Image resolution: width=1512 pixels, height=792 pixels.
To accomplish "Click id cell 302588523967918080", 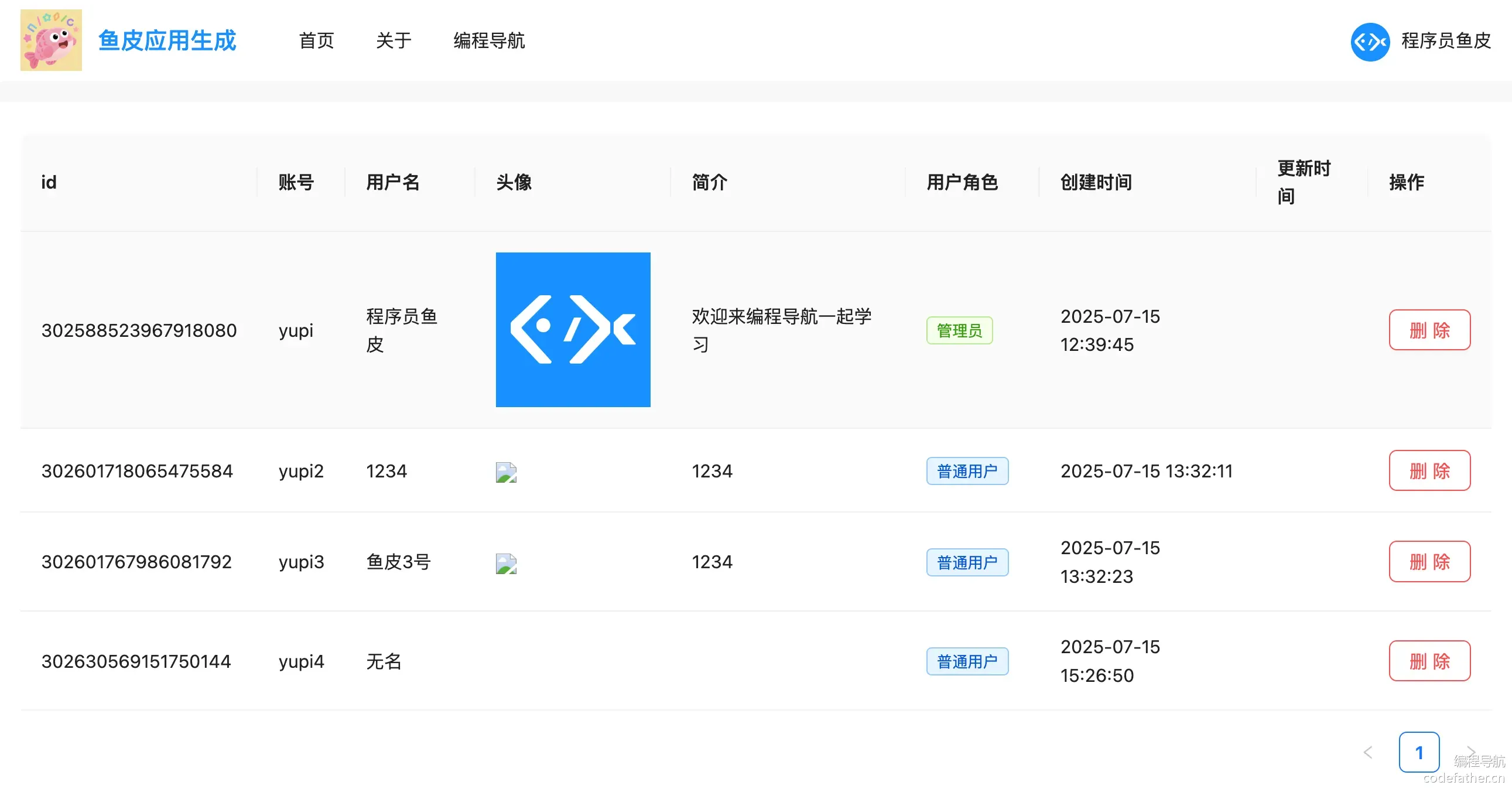I will [139, 330].
